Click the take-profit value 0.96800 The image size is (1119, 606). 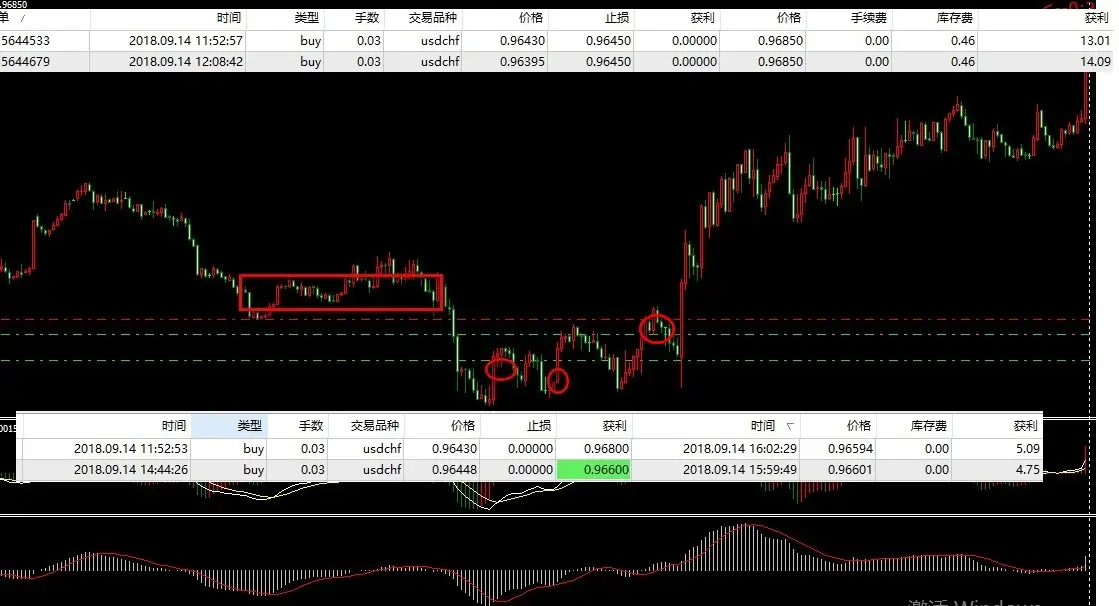click(x=606, y=448)
